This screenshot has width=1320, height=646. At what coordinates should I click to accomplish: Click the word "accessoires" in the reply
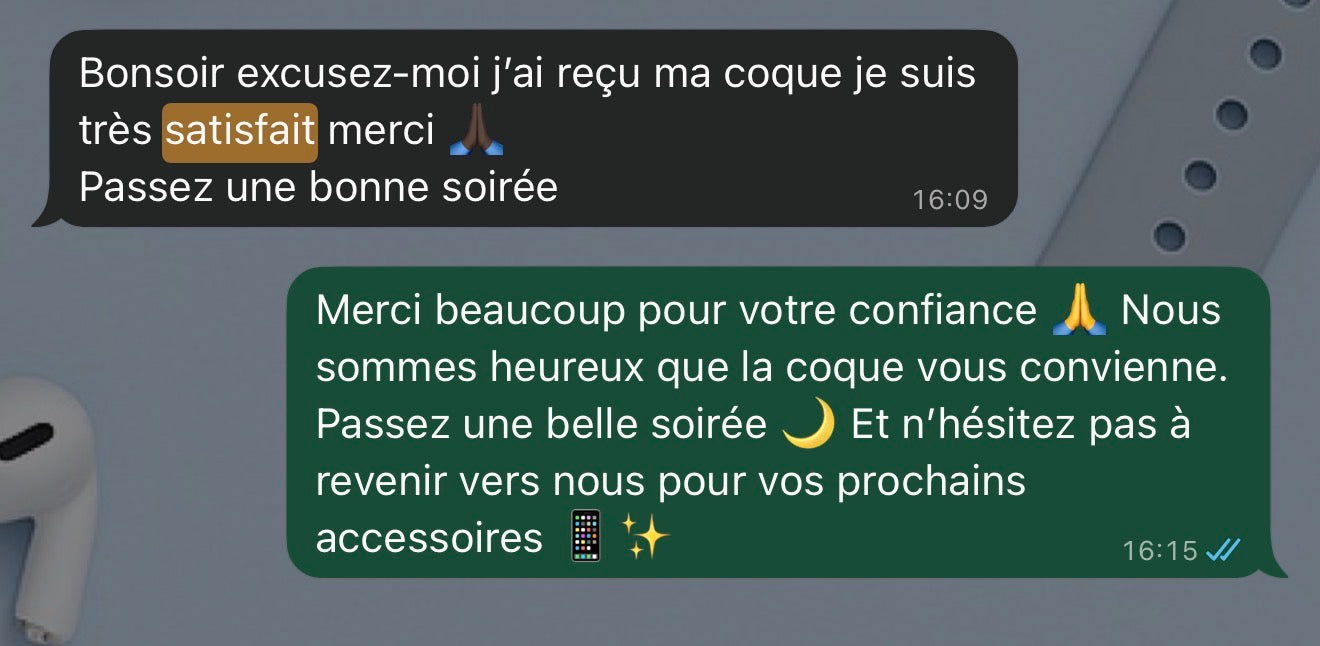[429, 539]
